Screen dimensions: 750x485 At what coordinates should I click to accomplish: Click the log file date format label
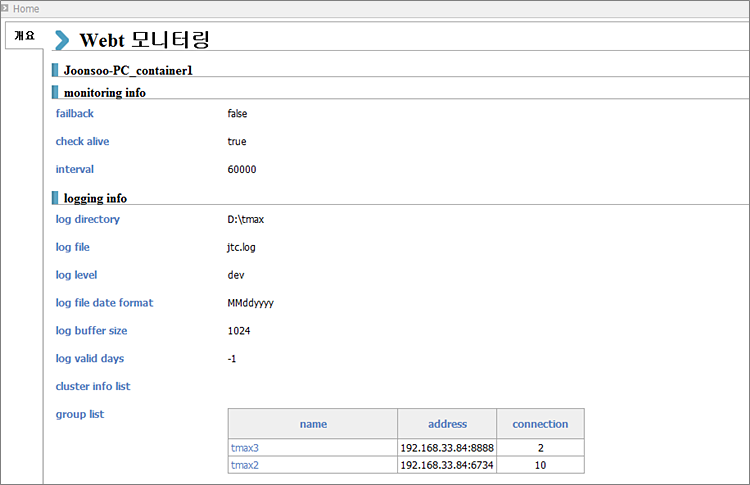[x=104, y=303]
